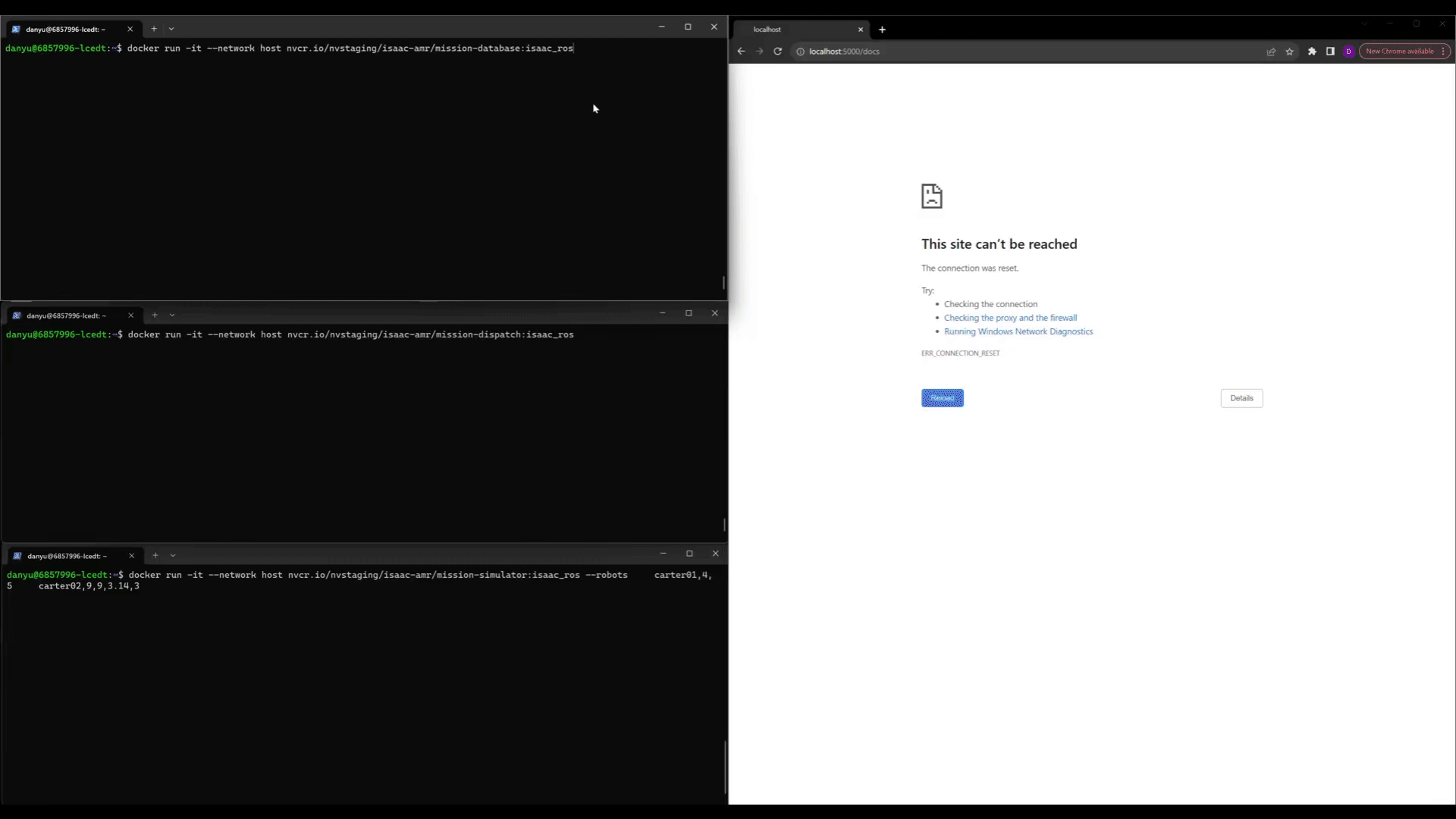Image resolution: width=1456 pixels, height=819 pixels.
Task: Expand dropdown in mission-simulator terminal tab bar
Action: pyautogui.click(x=173, y=556)
